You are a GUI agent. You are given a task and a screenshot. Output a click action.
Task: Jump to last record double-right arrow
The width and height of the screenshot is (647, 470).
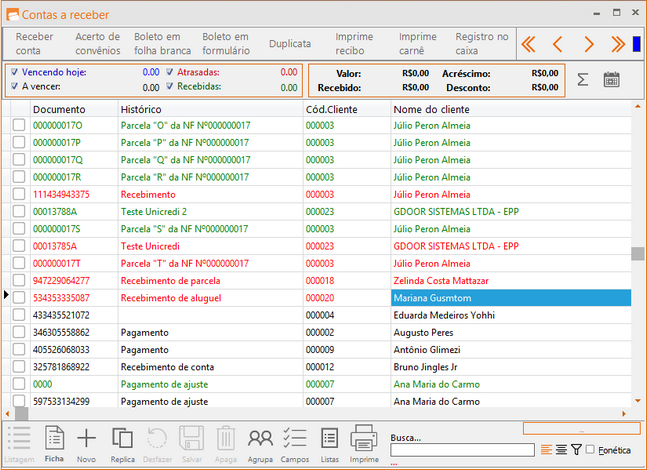618,44
